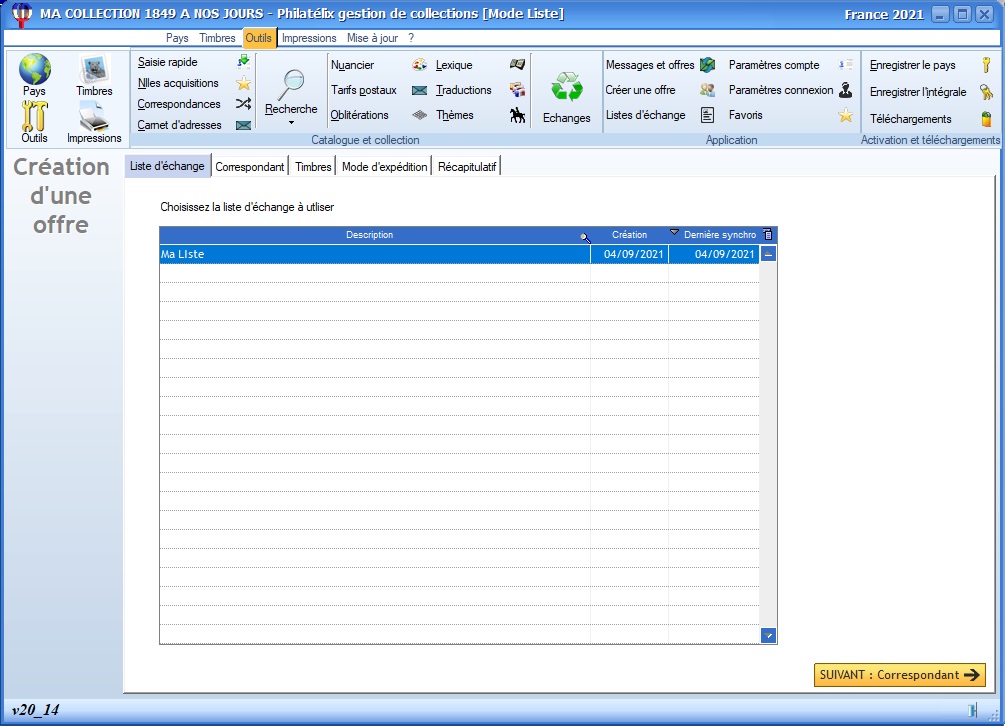The height and width of the screenshot is (726, 1005).
Task: Click the Carnet d'adresses envelope icon
Action: point(244,125)
